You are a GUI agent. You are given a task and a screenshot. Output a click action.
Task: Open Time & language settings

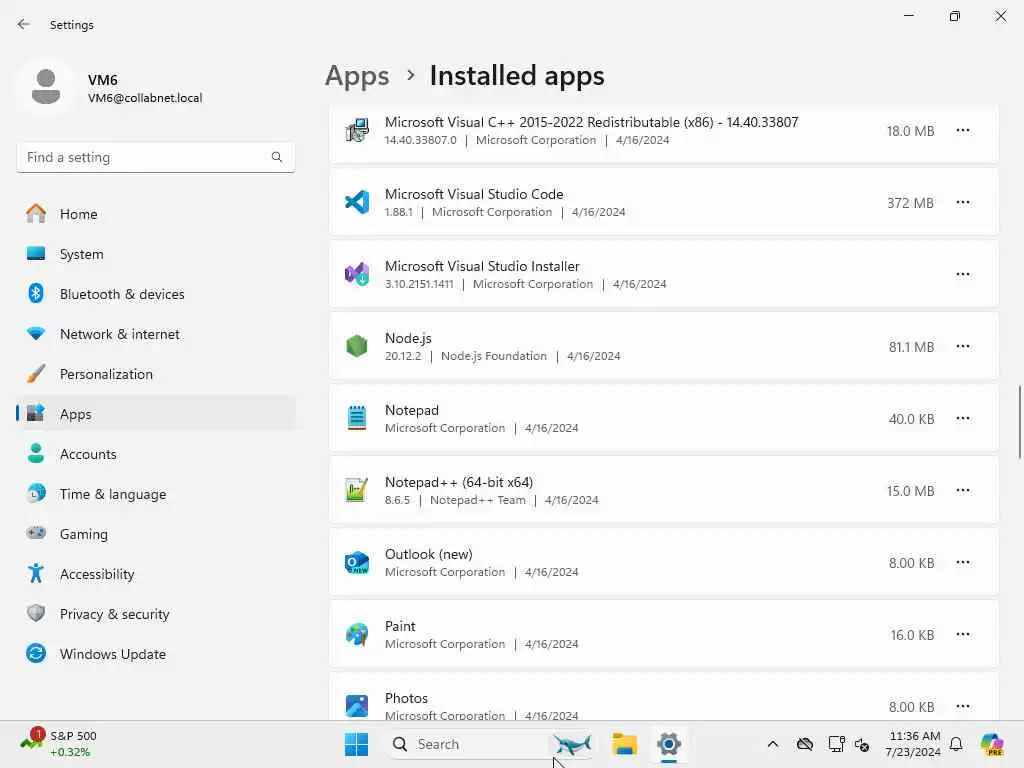click(155, 494)
